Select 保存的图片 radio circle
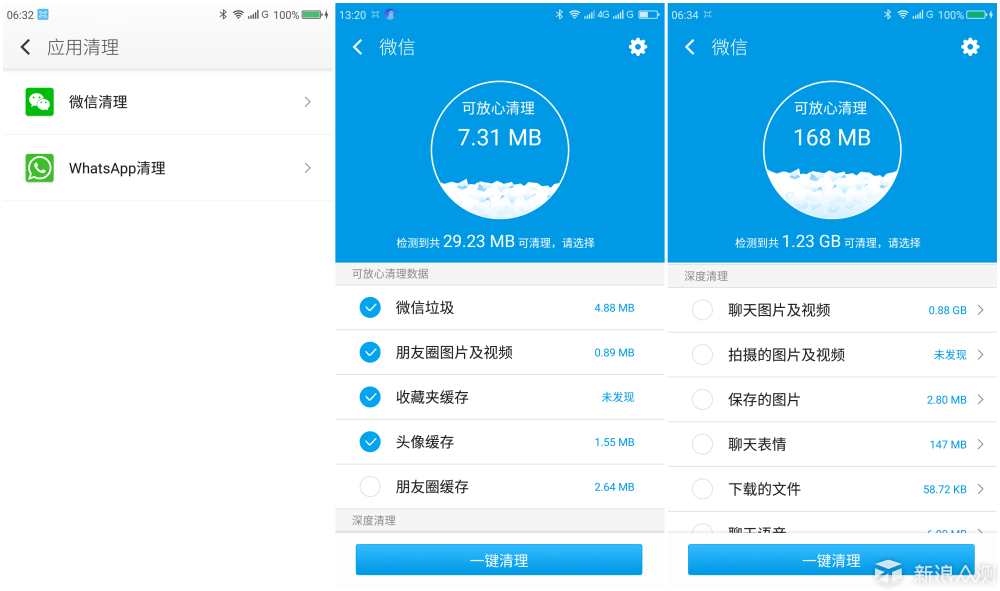The width and height of the screenshot is (1000, 591). [702, 400]
